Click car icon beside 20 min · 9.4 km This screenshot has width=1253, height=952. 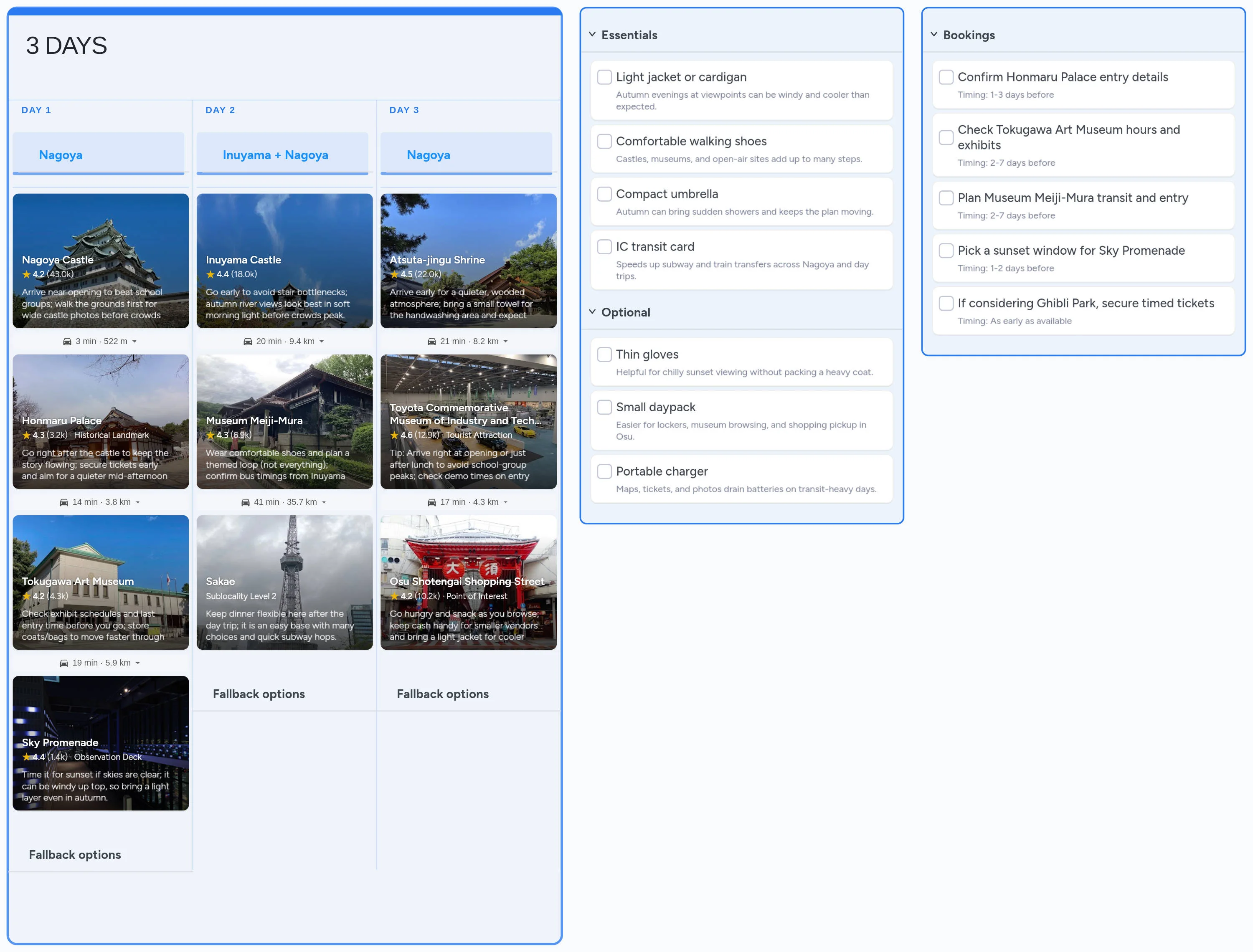coord(248,341)
